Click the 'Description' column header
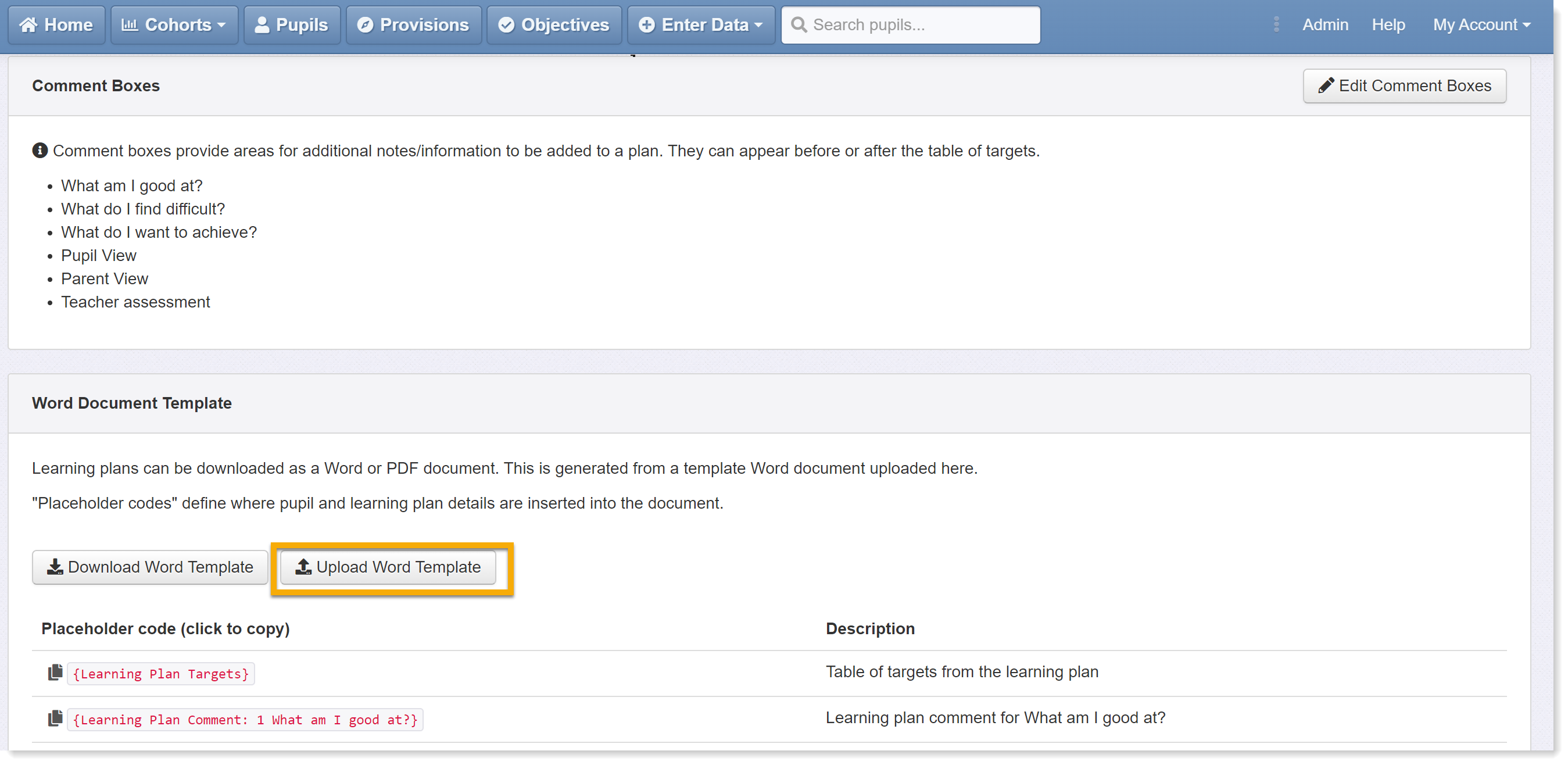1568x765 pixels. (x=870, y=628)
